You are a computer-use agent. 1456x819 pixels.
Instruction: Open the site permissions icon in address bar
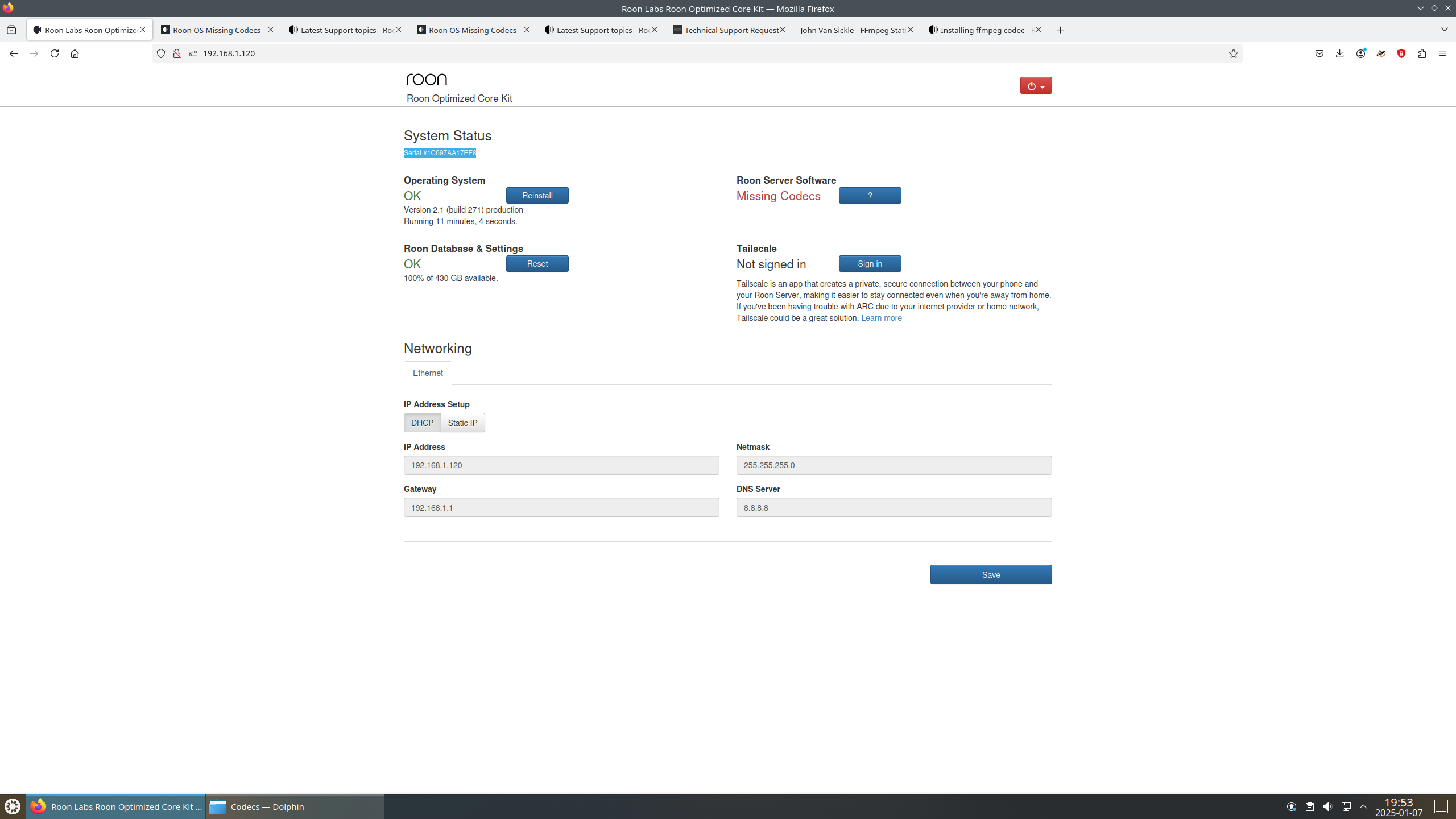coord(193,53)
